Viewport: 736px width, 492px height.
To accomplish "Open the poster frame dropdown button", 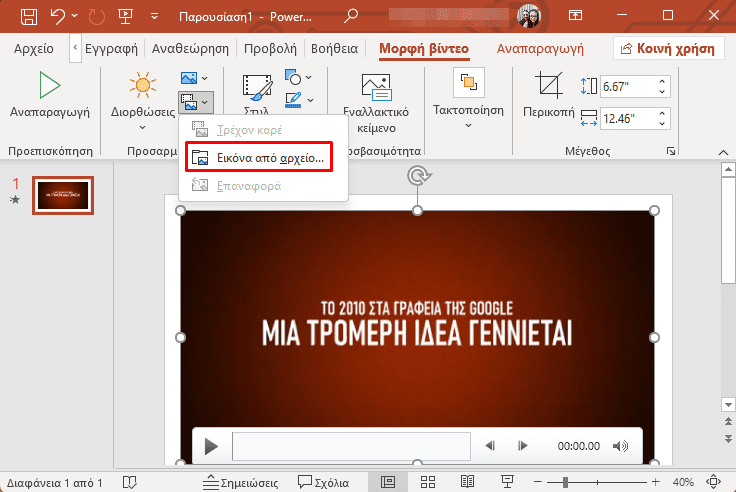I will pos(196,102).
